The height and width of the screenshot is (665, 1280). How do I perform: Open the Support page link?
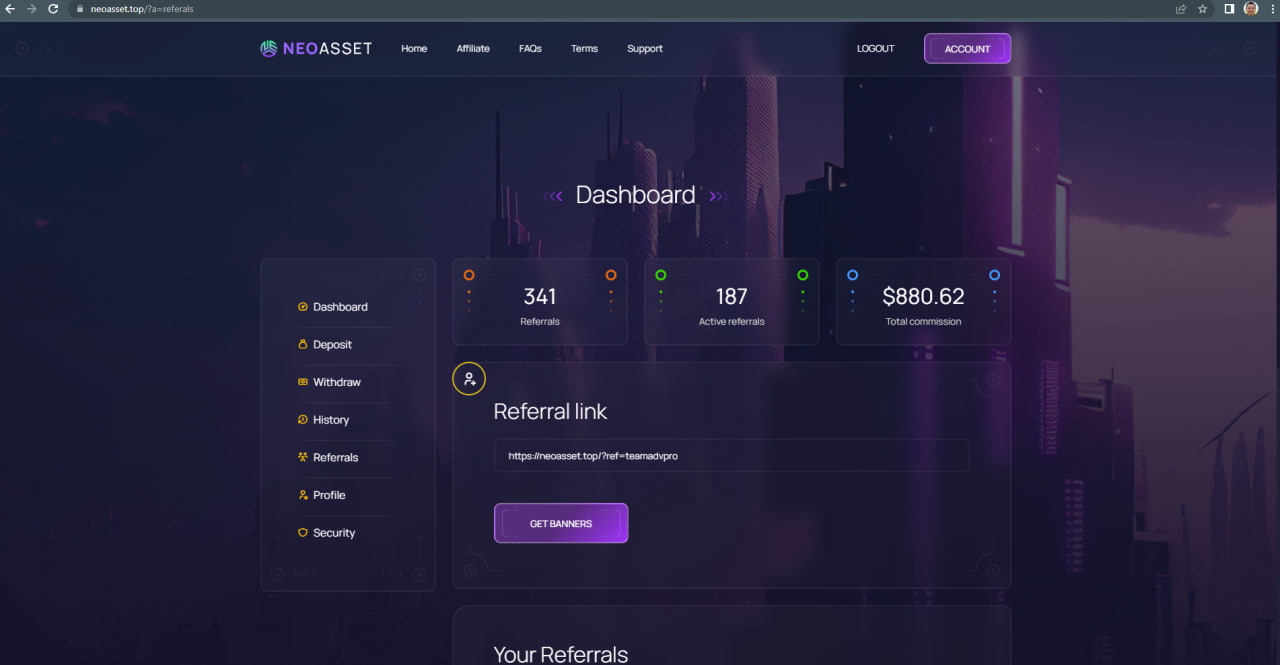click(645, 49)
